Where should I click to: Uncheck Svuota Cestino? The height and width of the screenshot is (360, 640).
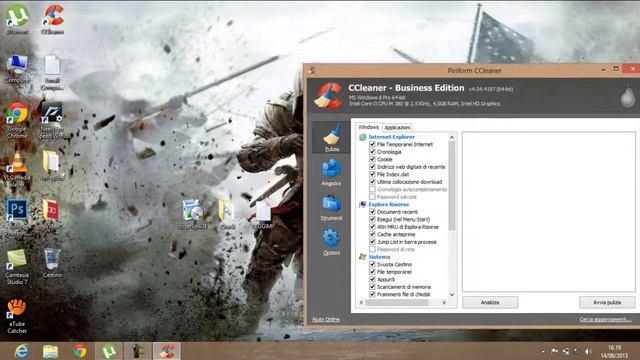pyautogui.click(x=372, y=264)
